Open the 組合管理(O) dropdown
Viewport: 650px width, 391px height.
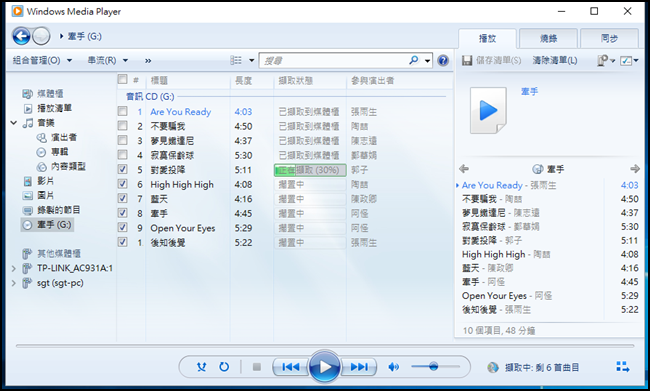pos(42,61)
